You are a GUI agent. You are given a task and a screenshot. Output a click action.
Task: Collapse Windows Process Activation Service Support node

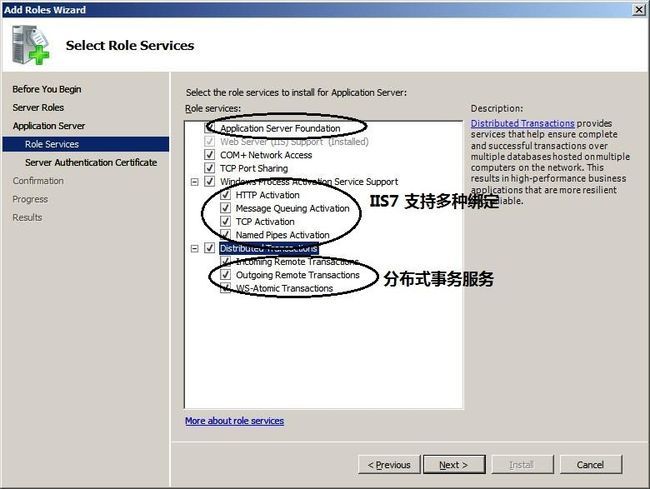pyautogui.click(x=194, y=182)
